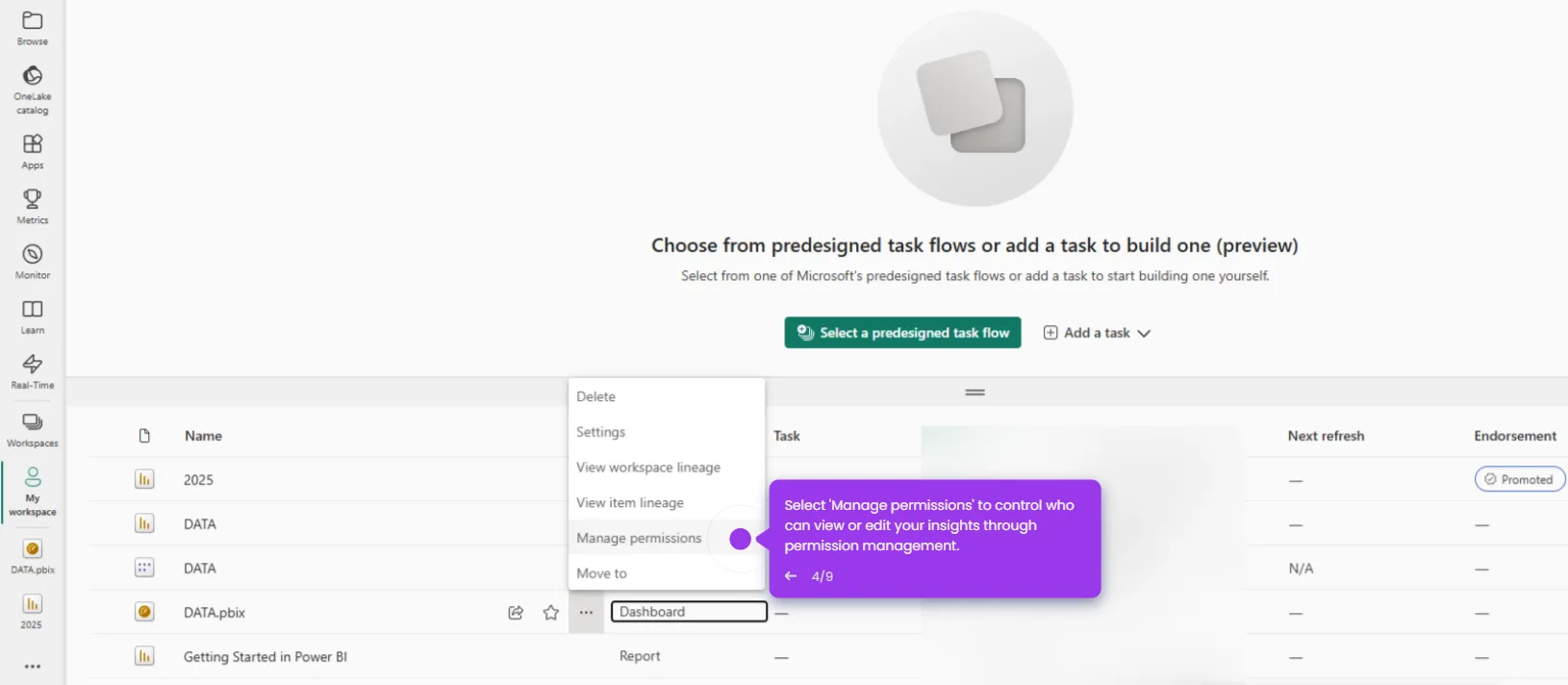Open the 2025 report name
Screen dimensions: 1568x685
(x=199, y=480)
